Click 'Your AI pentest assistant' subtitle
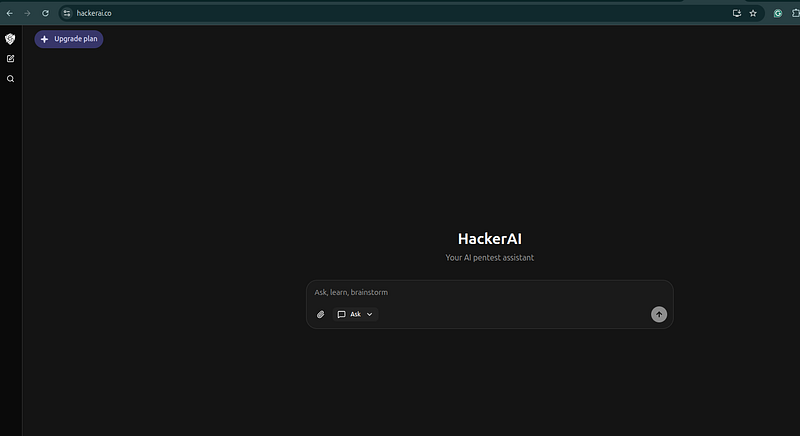 pyautogui.click(x=490, y=258)
